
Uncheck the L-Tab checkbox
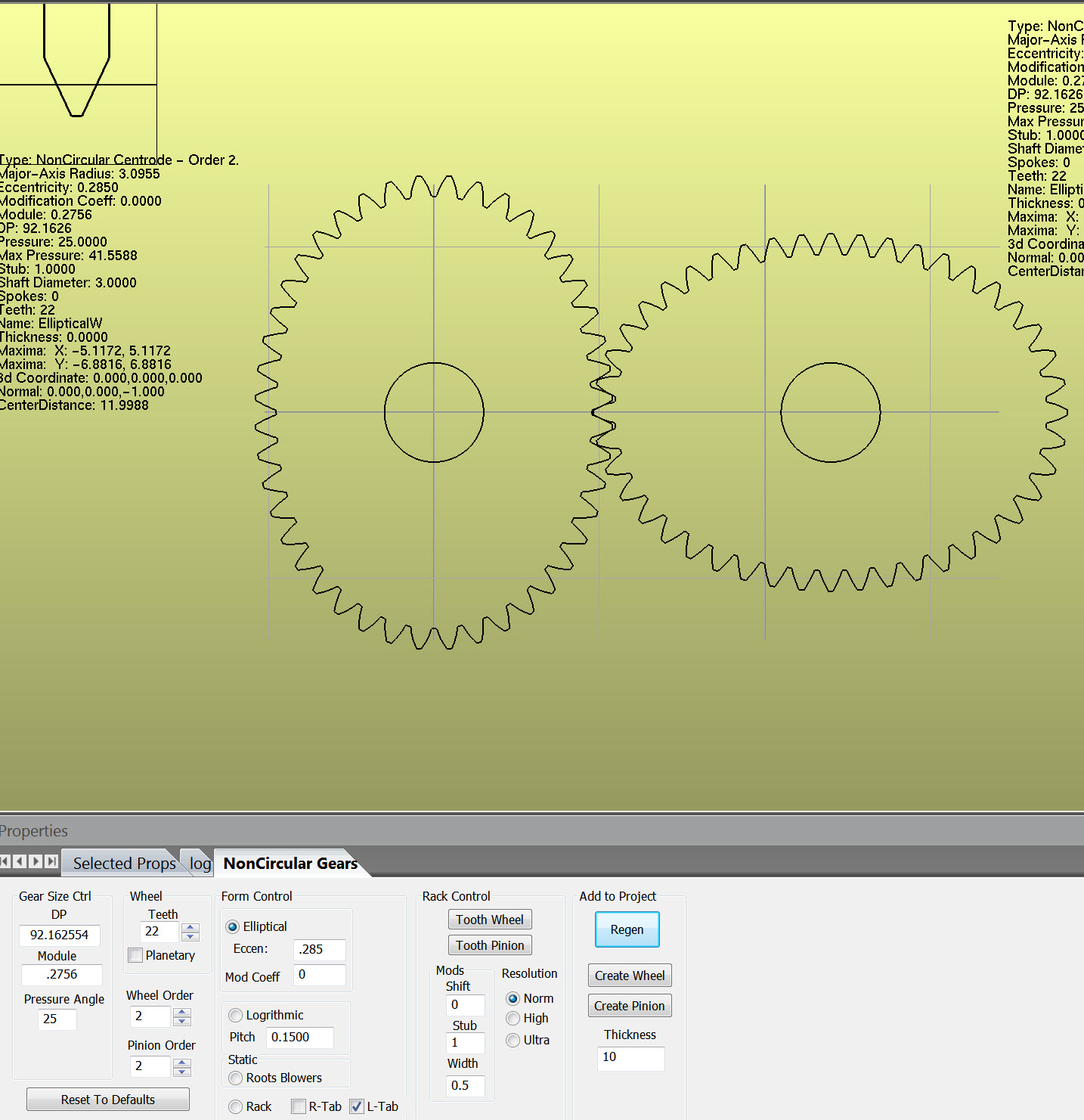[357, 1106]
